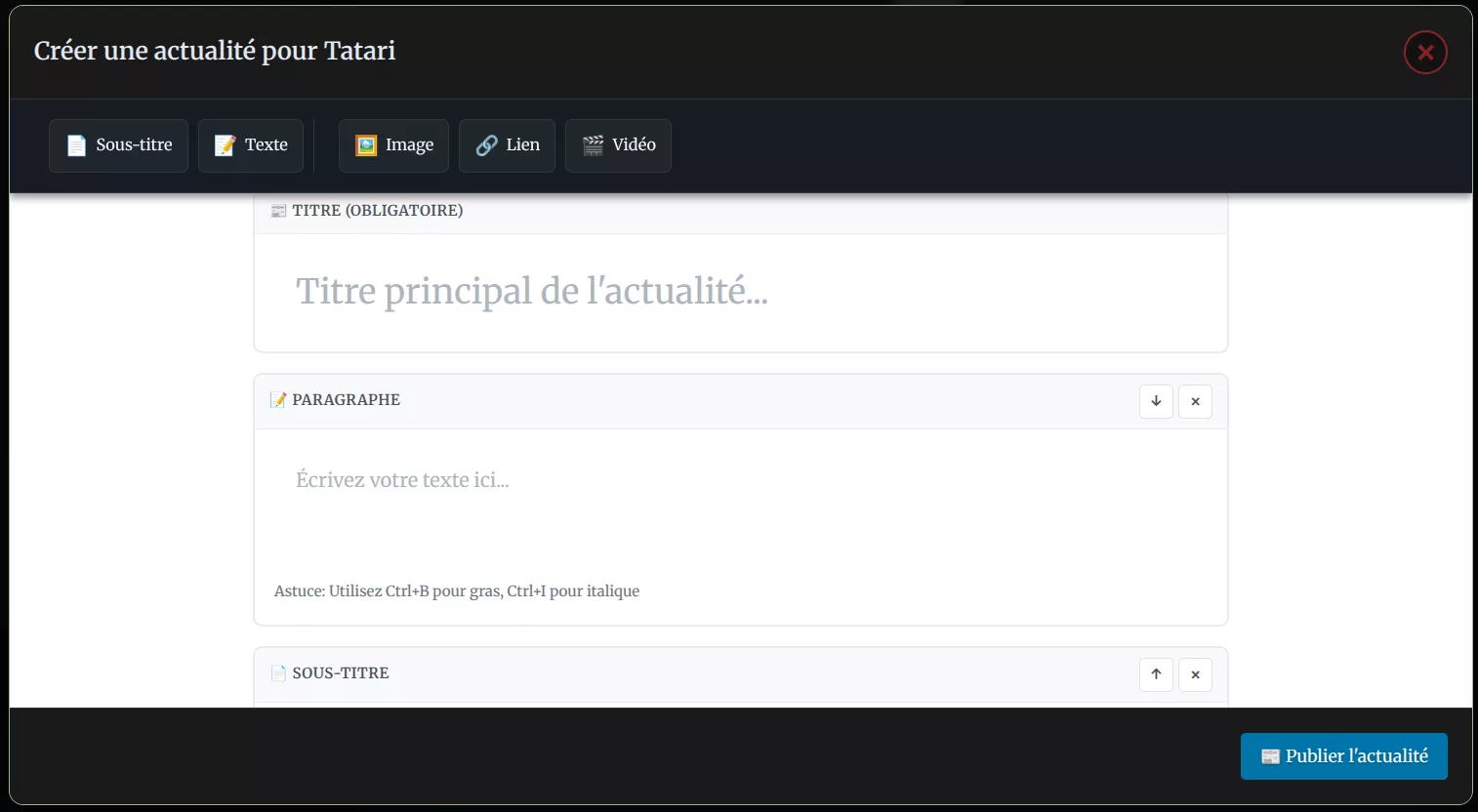The image size is (1478, 812).
Task: Select the TITRE (OBLIGATOIRE) header label
Action: [x=377, y=211]
